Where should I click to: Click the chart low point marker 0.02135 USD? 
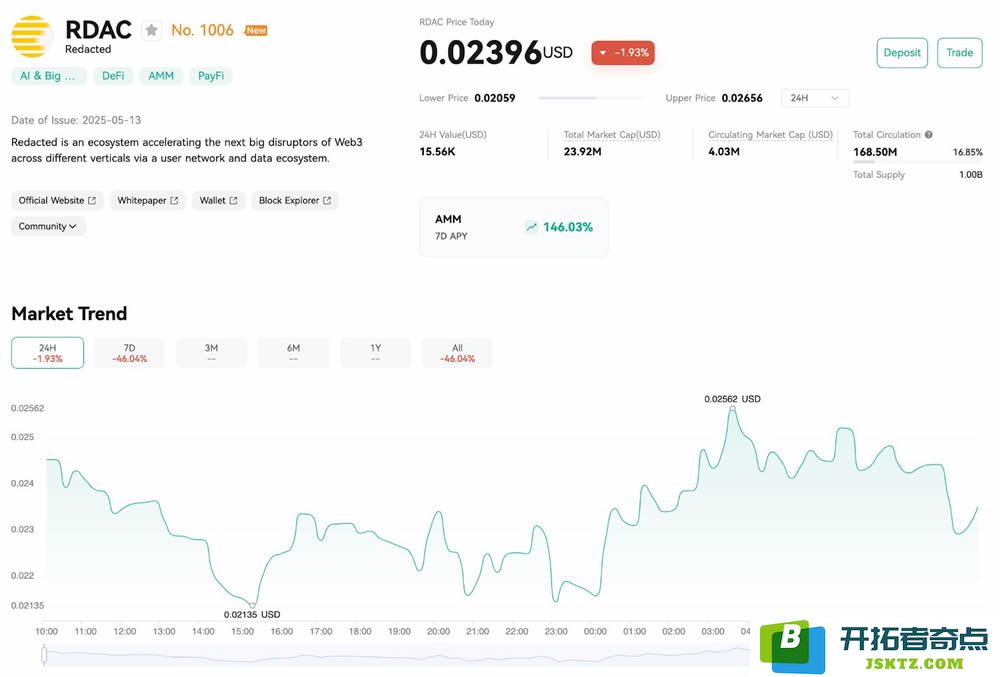[253, 605]
